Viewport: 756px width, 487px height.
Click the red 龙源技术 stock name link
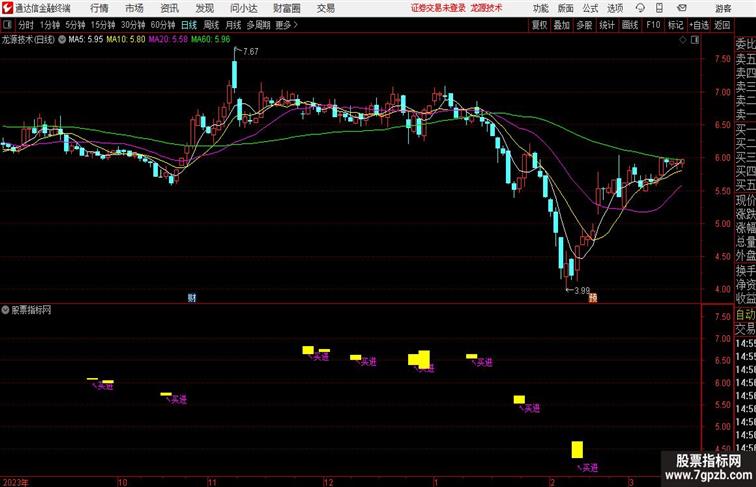(486, 8)
